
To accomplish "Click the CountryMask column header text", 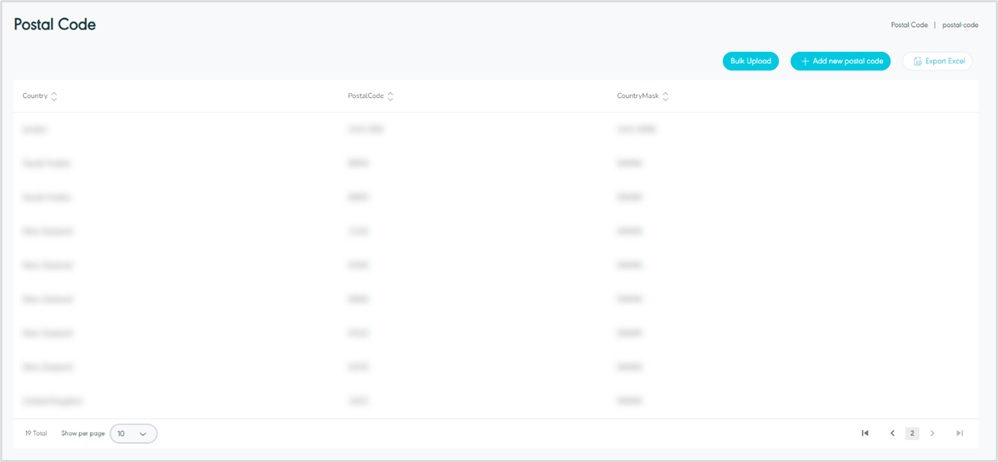I will point(638,97).
